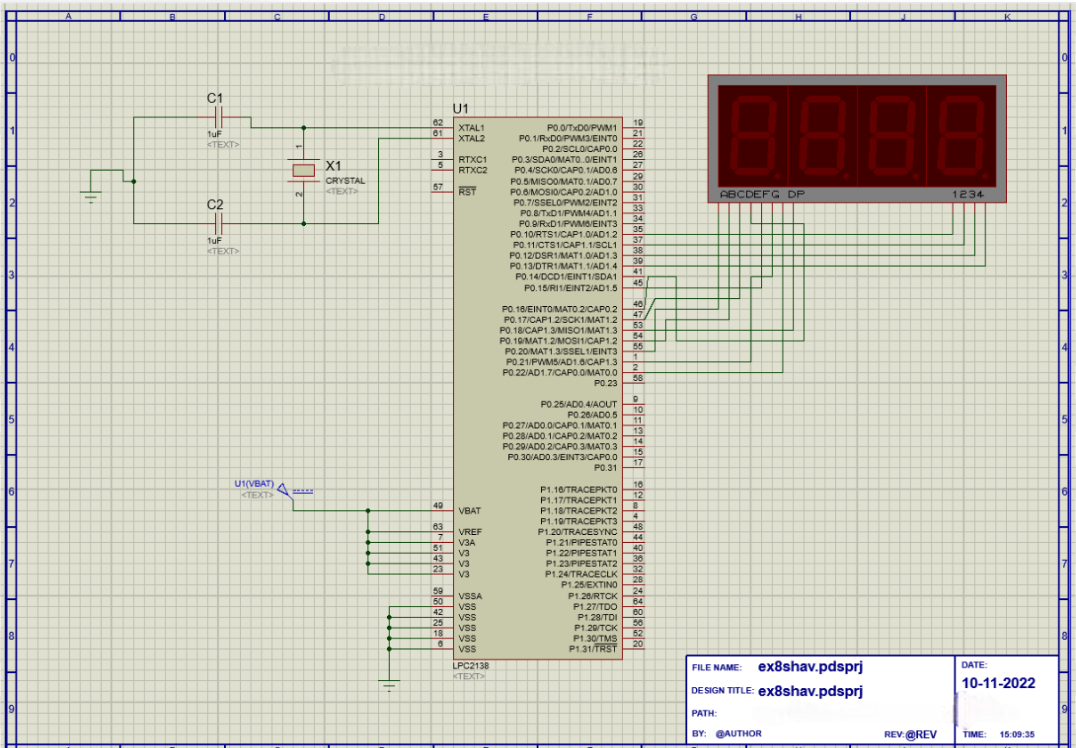This screenshot has height=748, width=1076.
Task: Click the RST pin of U1
Action: tap(443, 193)
